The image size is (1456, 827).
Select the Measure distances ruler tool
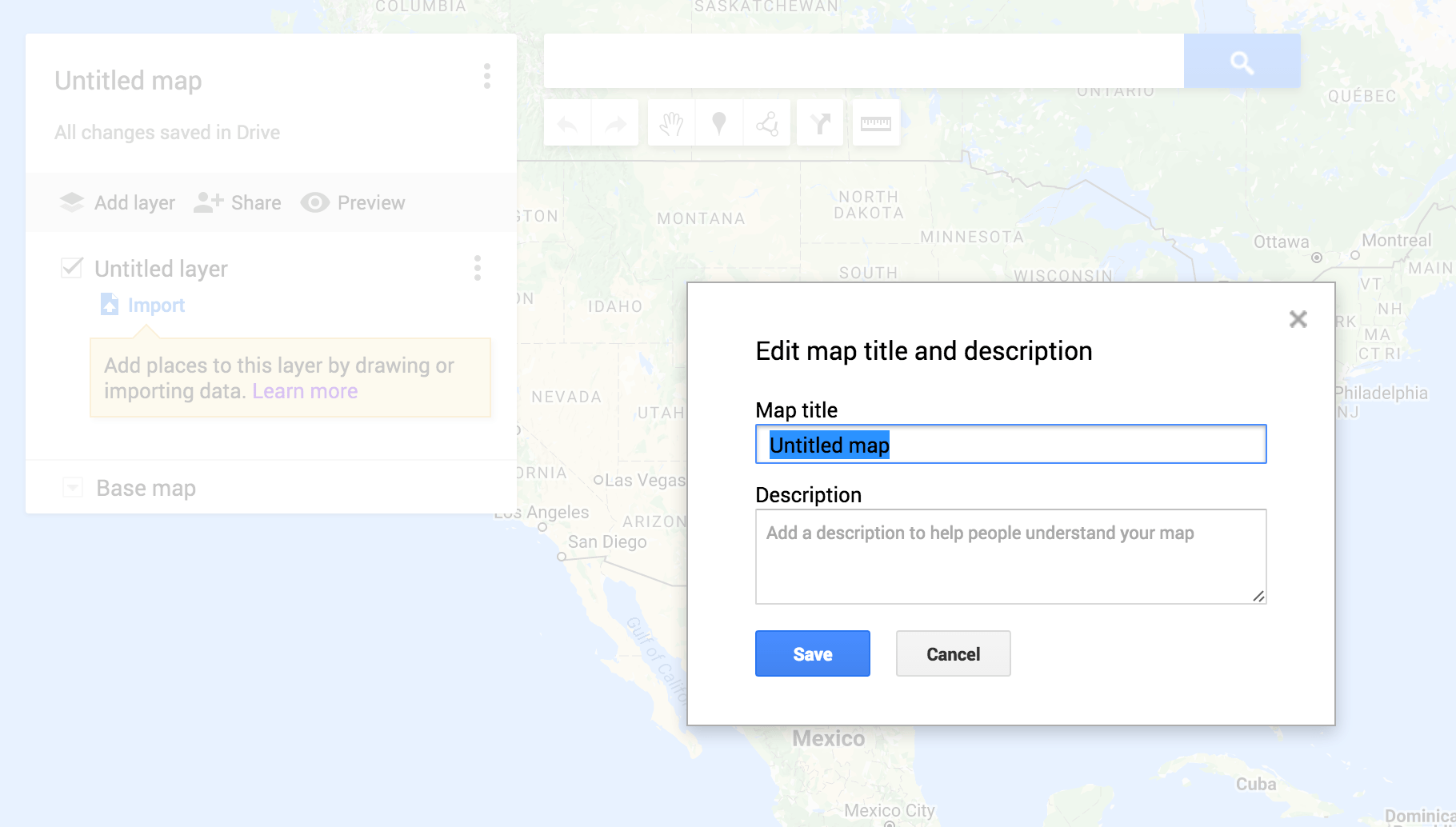pos(876,123)
